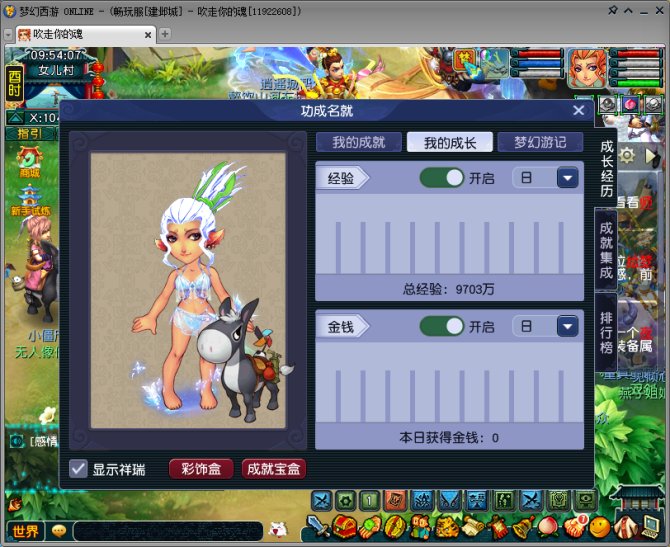This screenshot has width=670, height=547.
Task: Click the green eye skill slot
Action: tap(585, 500)
